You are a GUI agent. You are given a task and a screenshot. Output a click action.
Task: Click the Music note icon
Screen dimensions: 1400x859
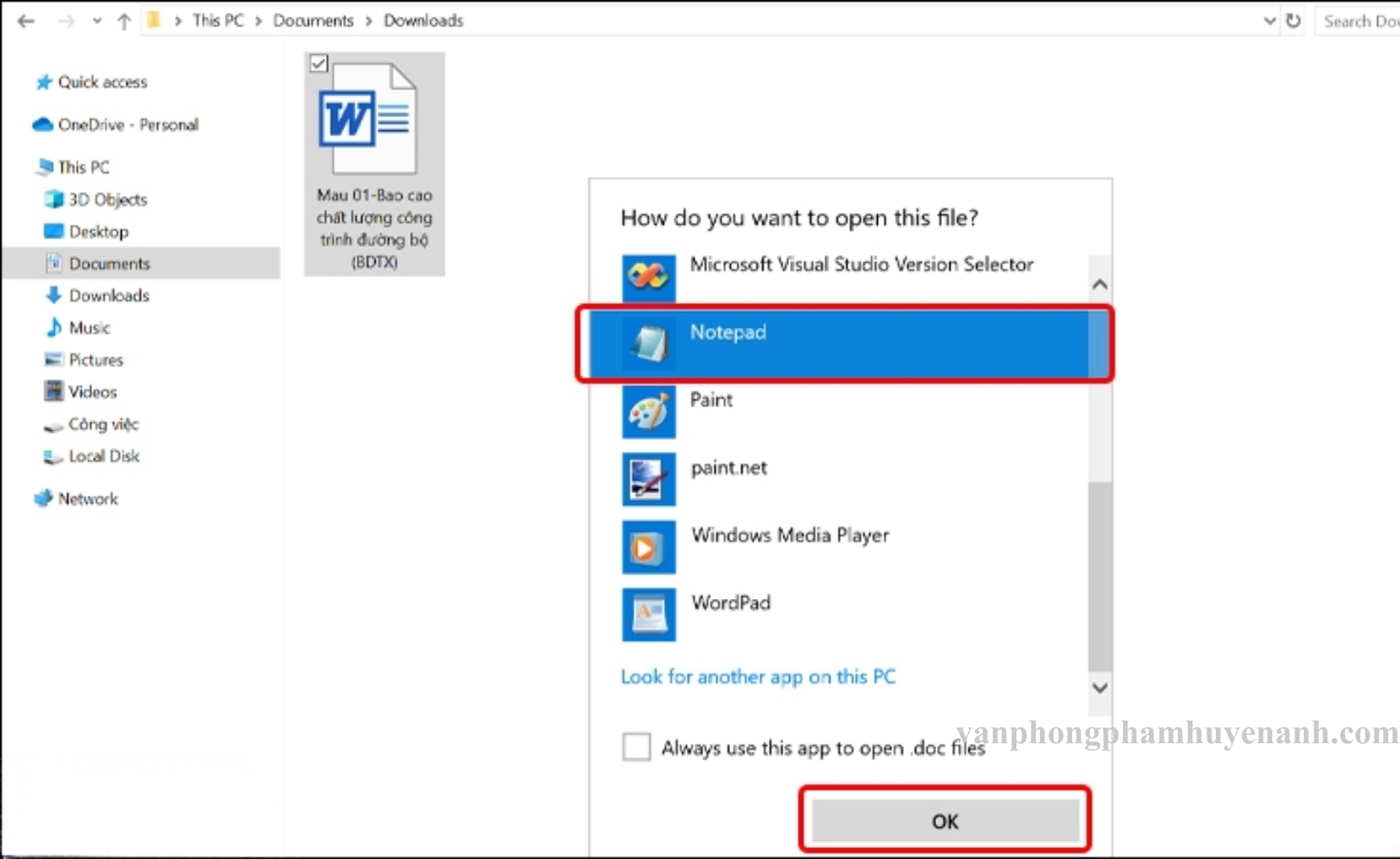coord(54,327)
